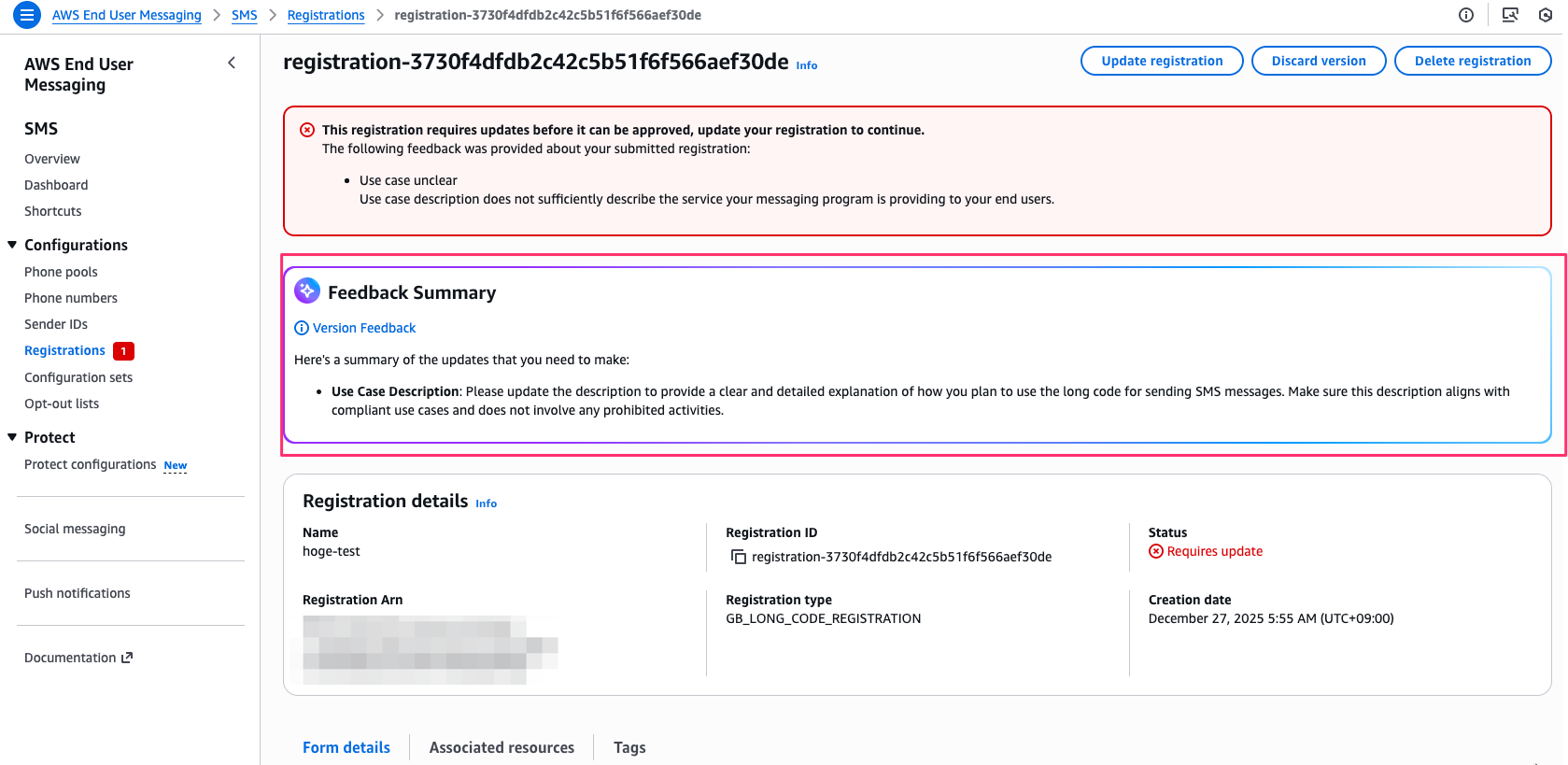This screenshot has height=765, width=1568.
Task: Click the Delete registration button
Action: tap(1472, 61)
